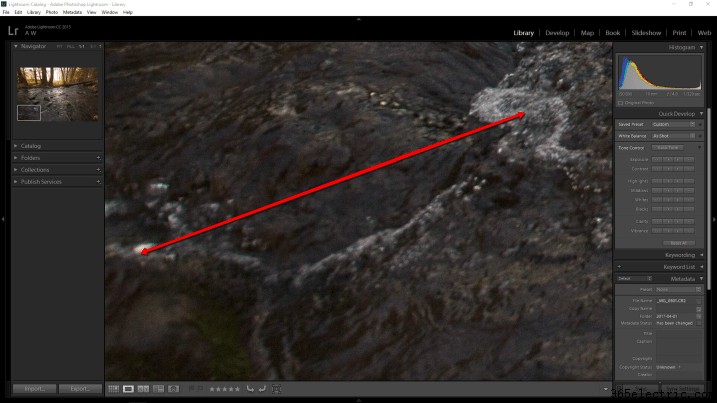
Task: Click the Export button
Action: [80, 389]
